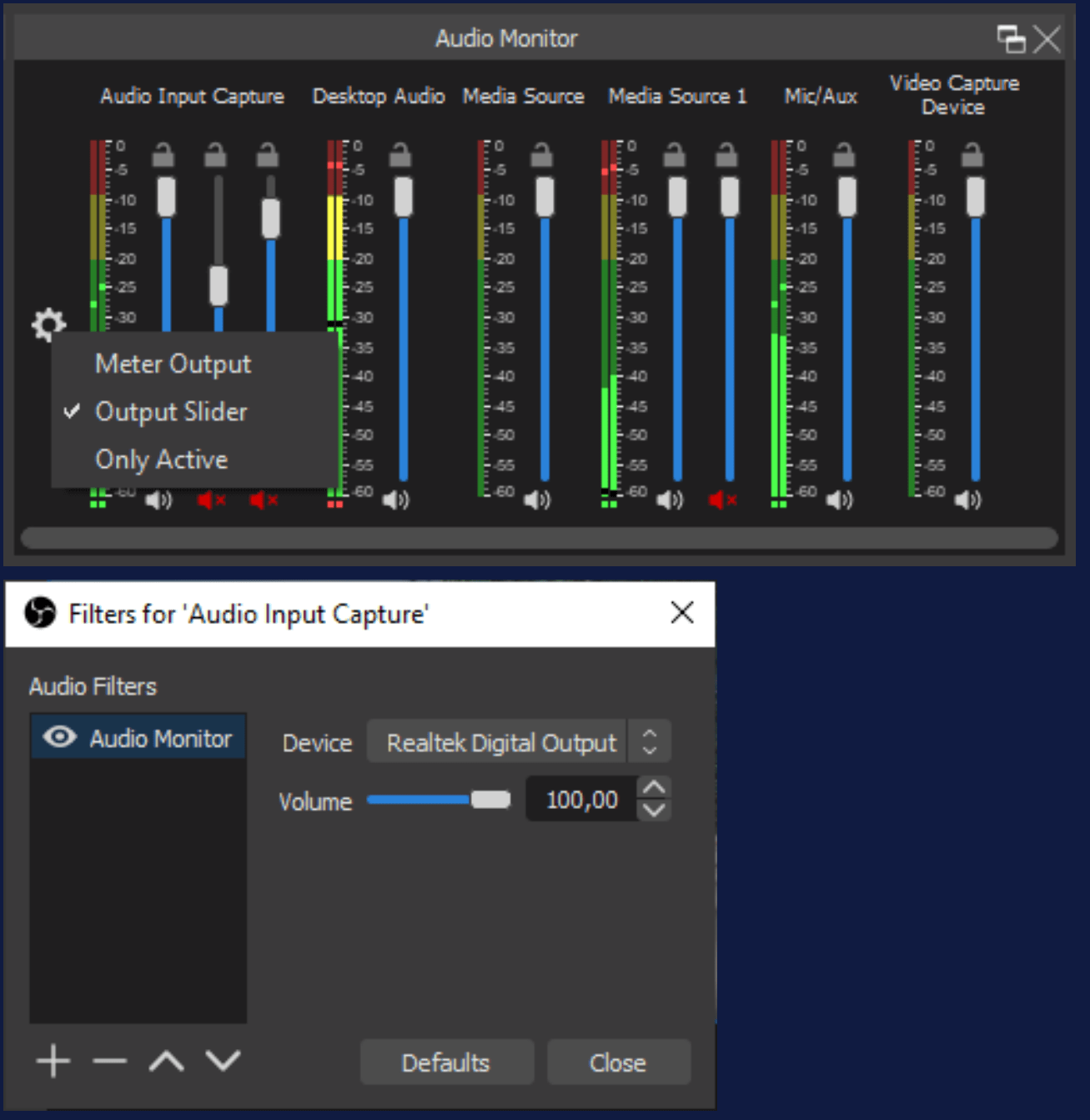The height and width of the screenshot is (1120, 1090).
Task: Click the OBS logo in the Filters title bar
Action: click(40, 613)
